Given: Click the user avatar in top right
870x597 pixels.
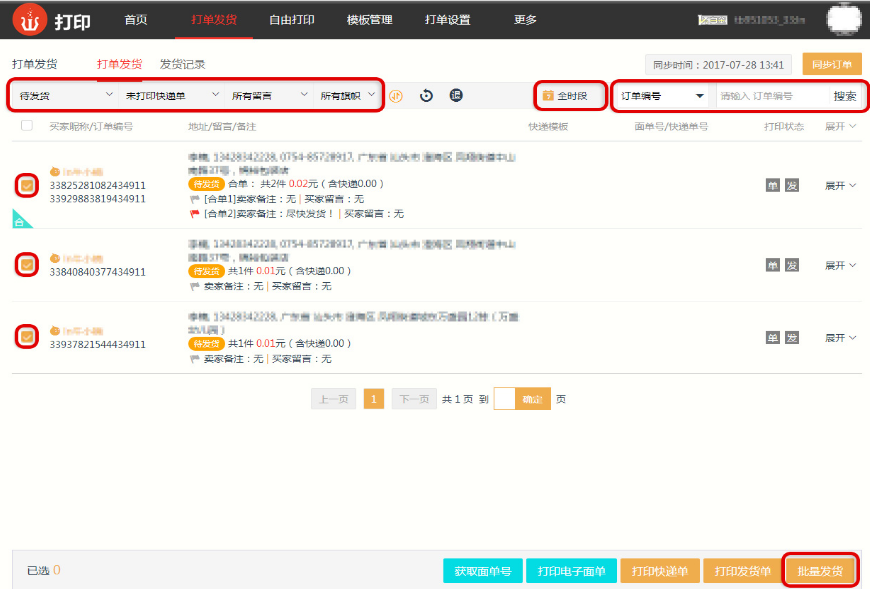Looking at the screenshot, I should 844,19.
